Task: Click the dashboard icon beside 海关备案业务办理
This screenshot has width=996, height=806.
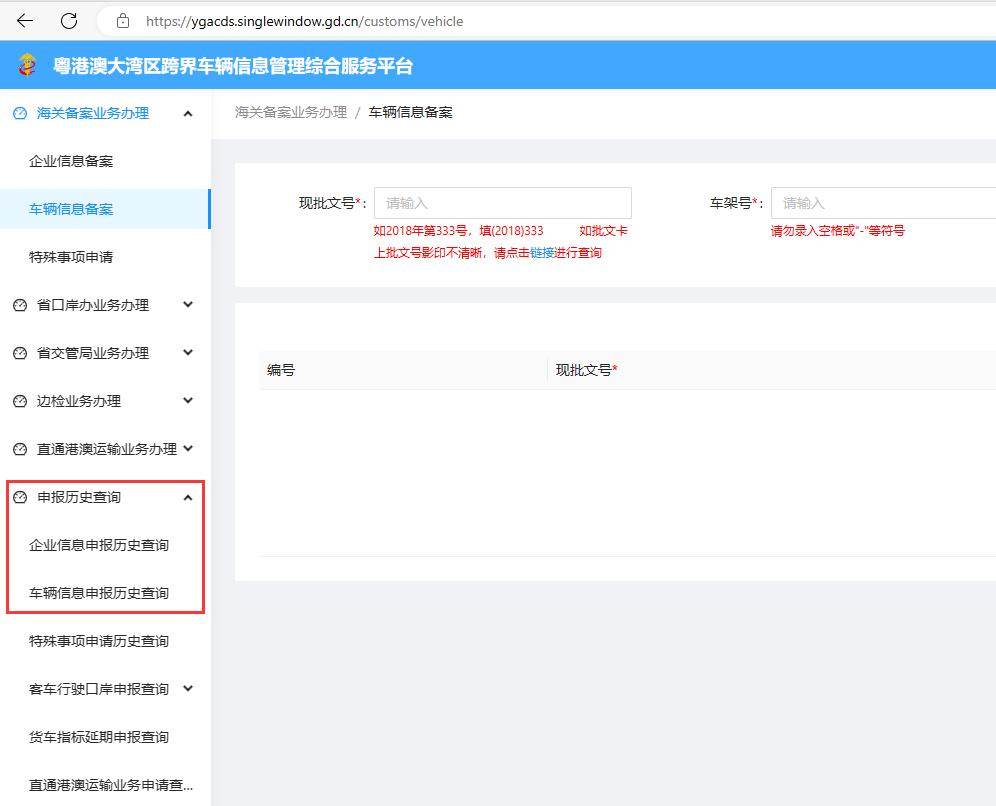Action: pyautogui.click(x=20, y=114)
